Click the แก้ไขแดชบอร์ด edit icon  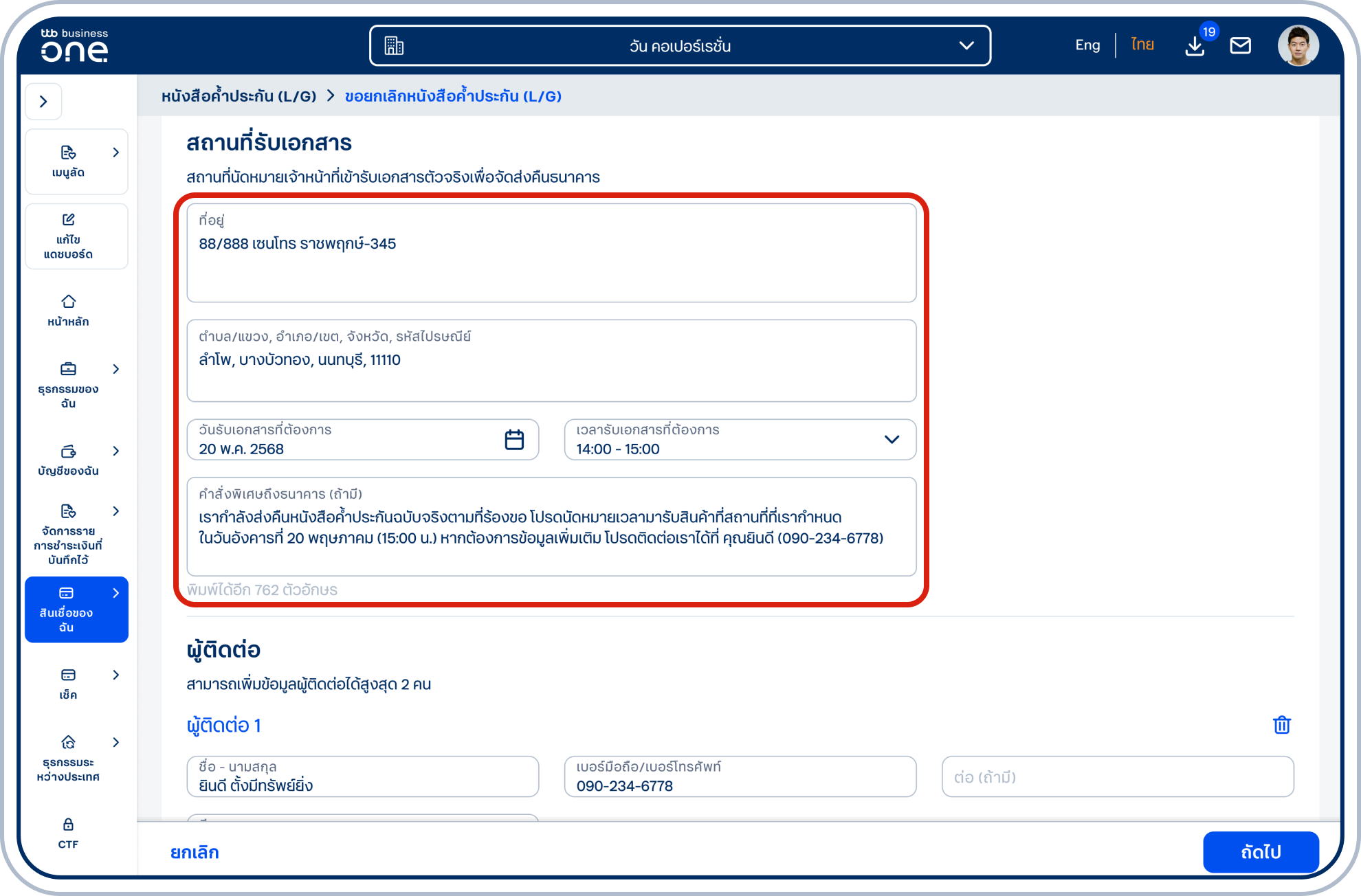[68, 236]
